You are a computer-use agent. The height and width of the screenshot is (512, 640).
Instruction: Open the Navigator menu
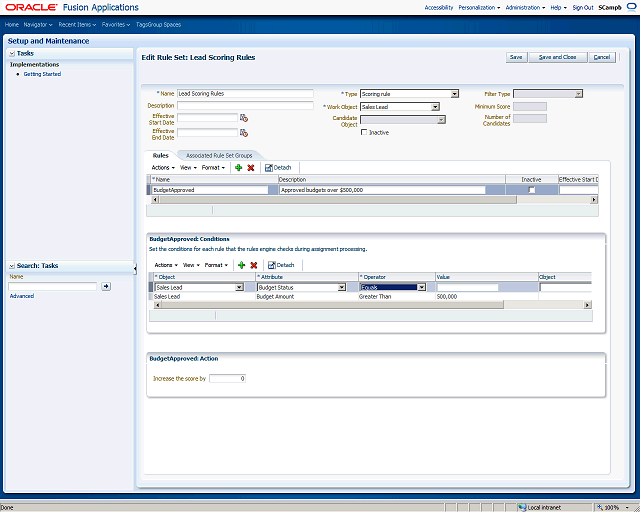(38, 24)
